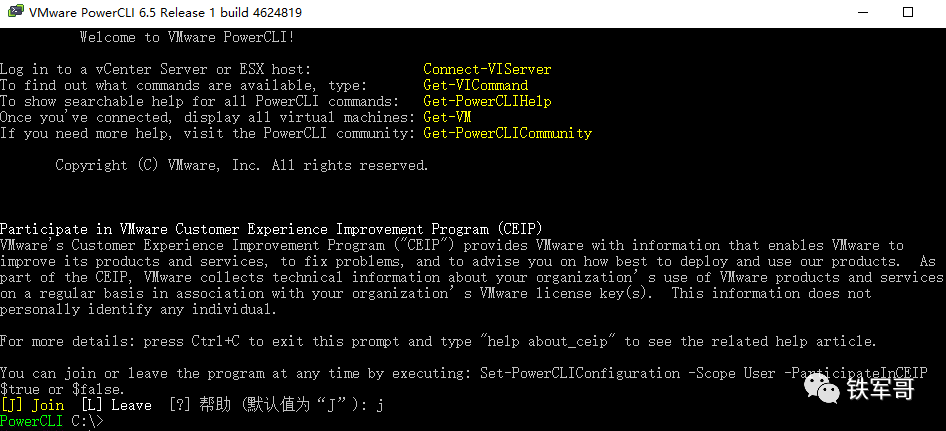The image size is (946, 431).
Task: Click the Get-VM command text
Action: tap(447, 117)
